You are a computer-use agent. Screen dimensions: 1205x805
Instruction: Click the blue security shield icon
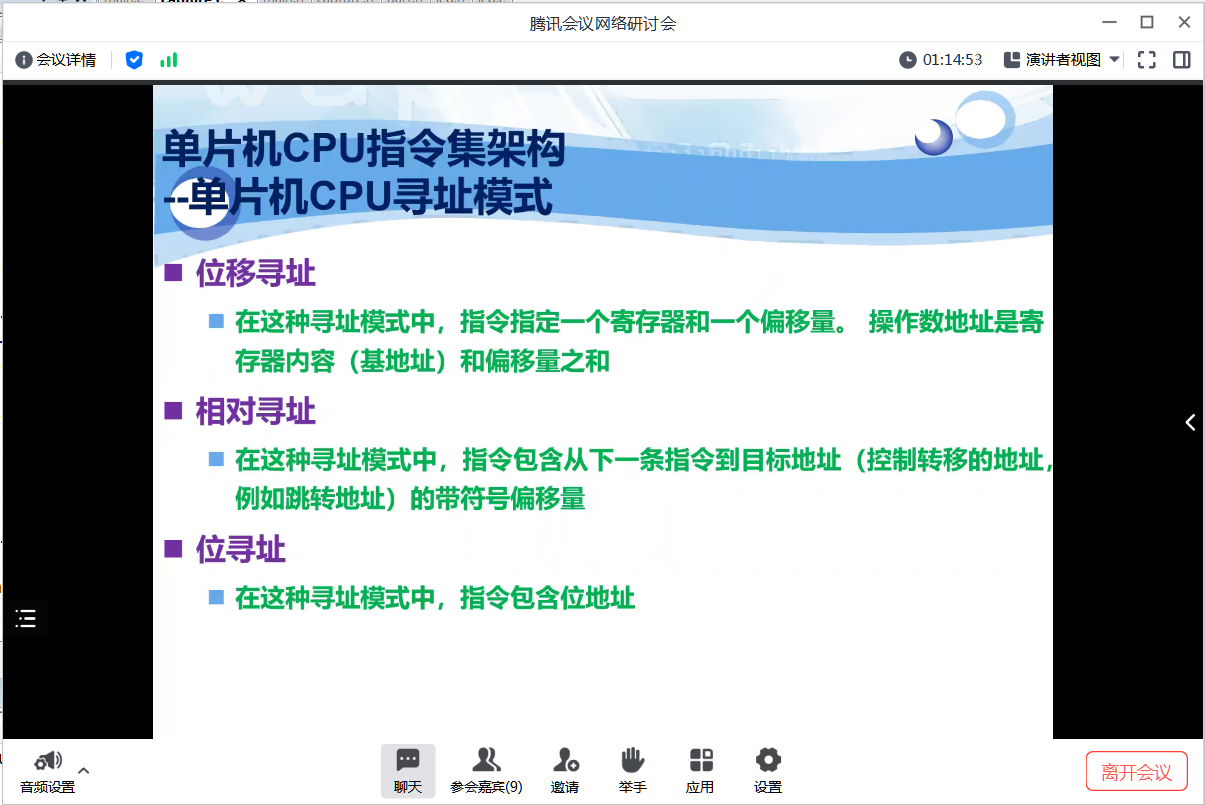[x=134, y=60]
